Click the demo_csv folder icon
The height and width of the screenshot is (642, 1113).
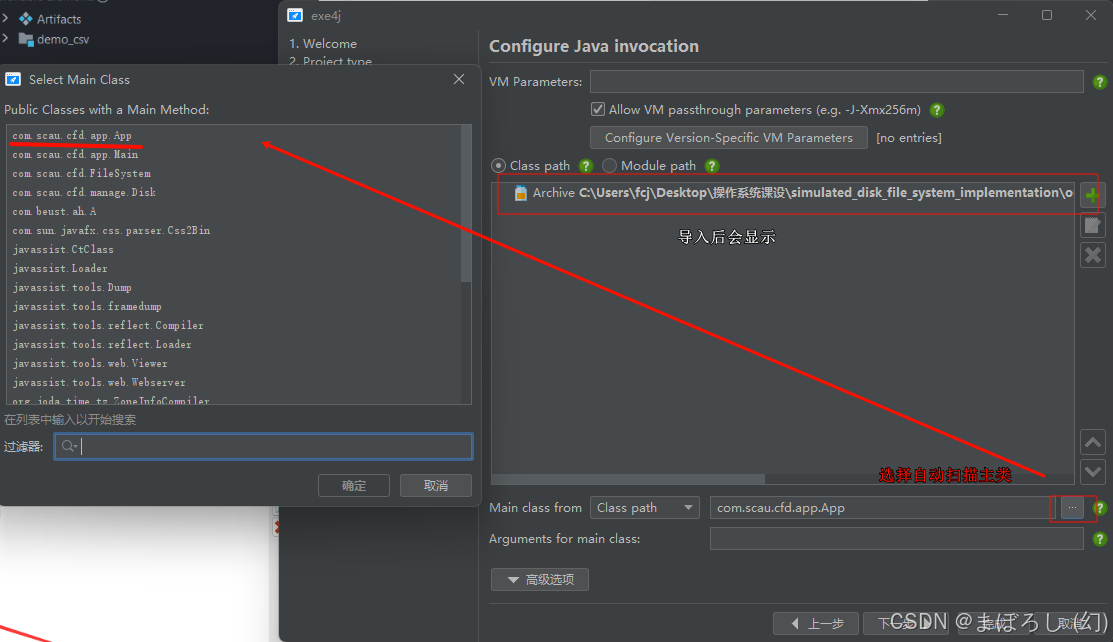(26, 40)
